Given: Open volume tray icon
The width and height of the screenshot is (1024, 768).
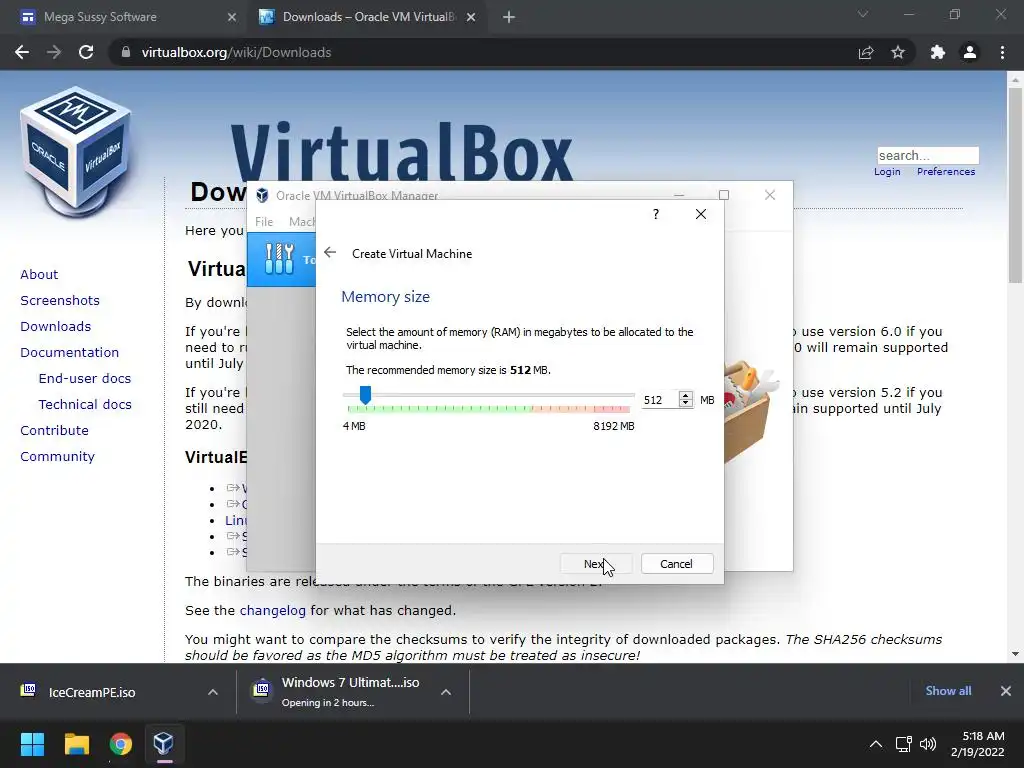Looking at the screenshot, I should (927, 744).
